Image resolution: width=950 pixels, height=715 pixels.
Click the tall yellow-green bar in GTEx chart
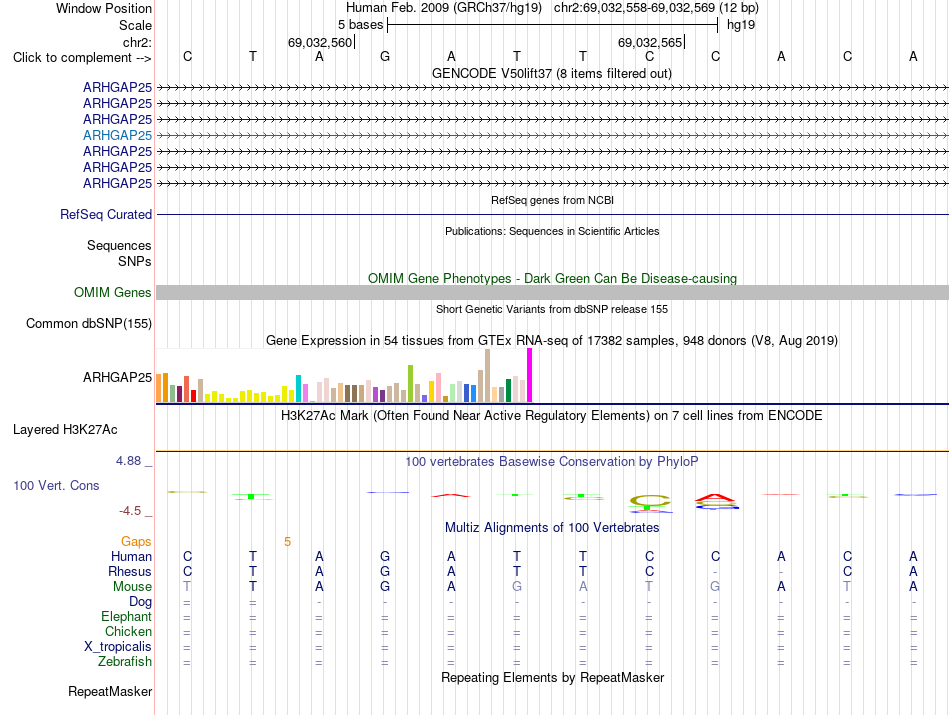point(411,384)
